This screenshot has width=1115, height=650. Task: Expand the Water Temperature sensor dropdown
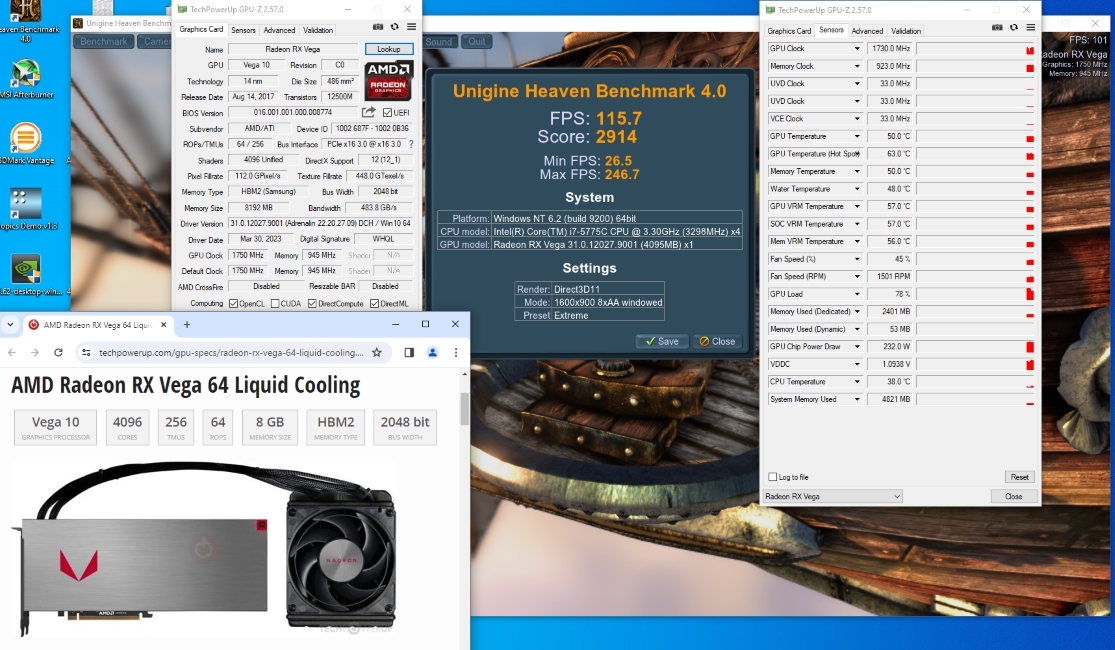click(x=857, y=189)
